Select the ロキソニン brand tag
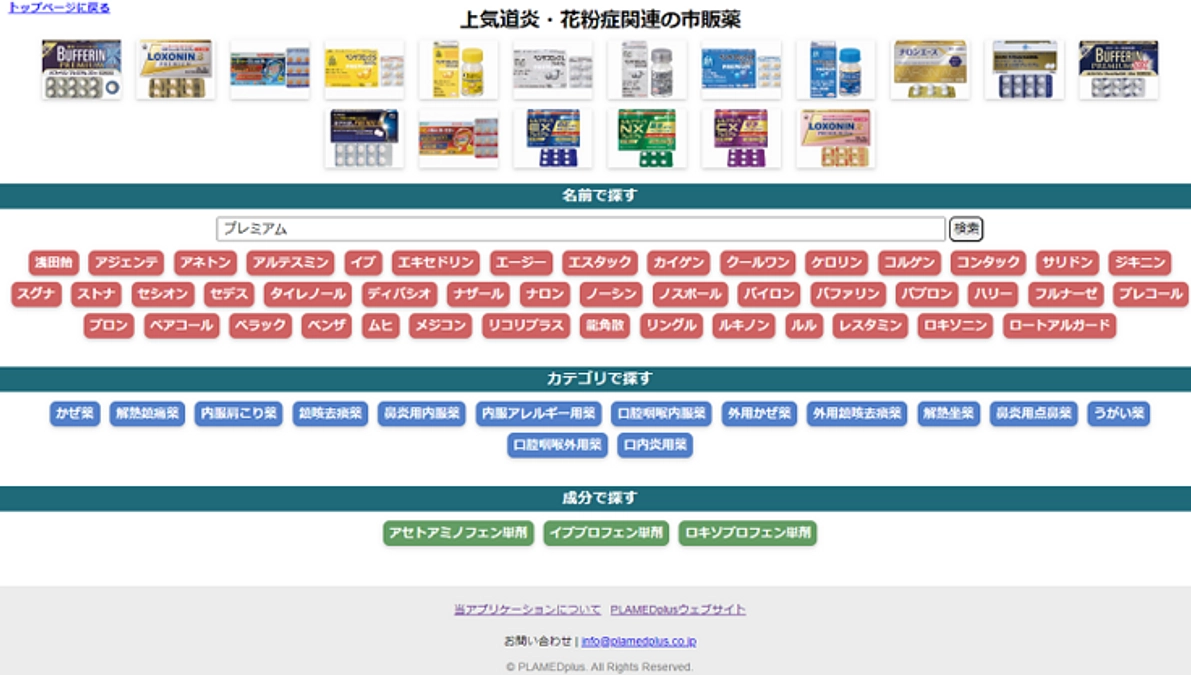 (956, 325)
